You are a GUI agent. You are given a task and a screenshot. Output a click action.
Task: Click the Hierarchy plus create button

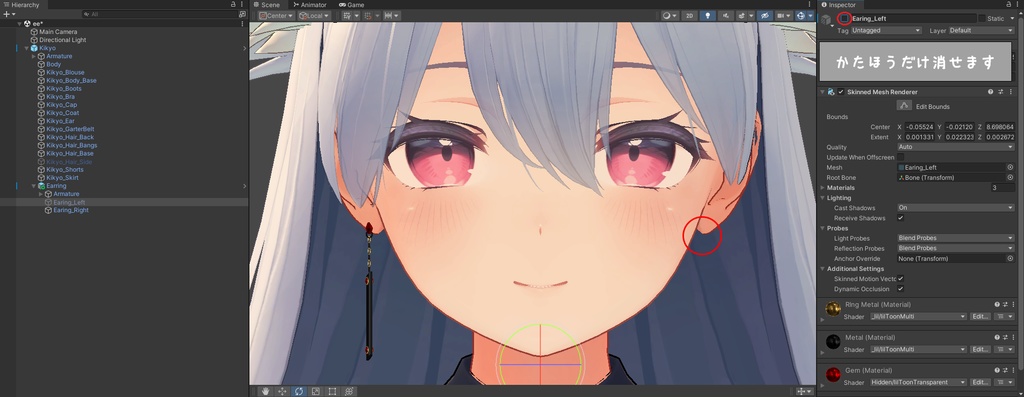click(x=8, y=14)
